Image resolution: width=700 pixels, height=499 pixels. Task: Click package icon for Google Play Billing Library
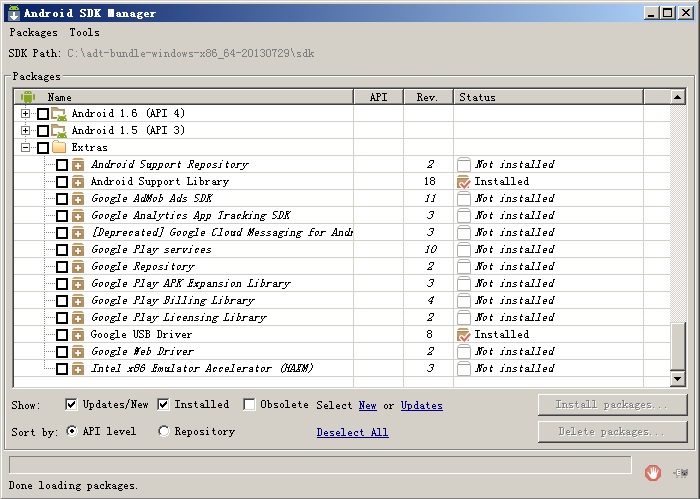78,300
